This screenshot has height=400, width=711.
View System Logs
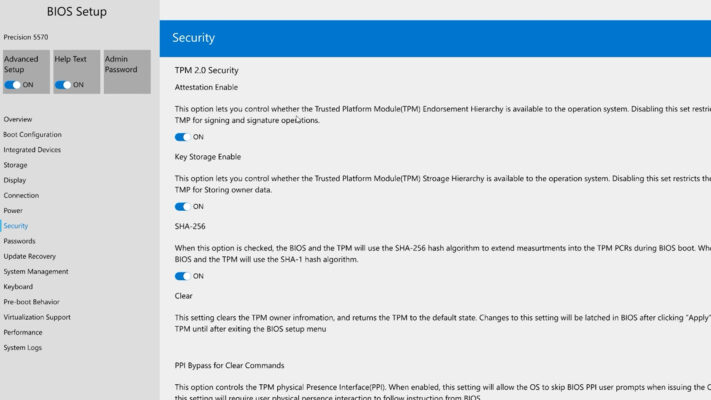coord(23,347)
